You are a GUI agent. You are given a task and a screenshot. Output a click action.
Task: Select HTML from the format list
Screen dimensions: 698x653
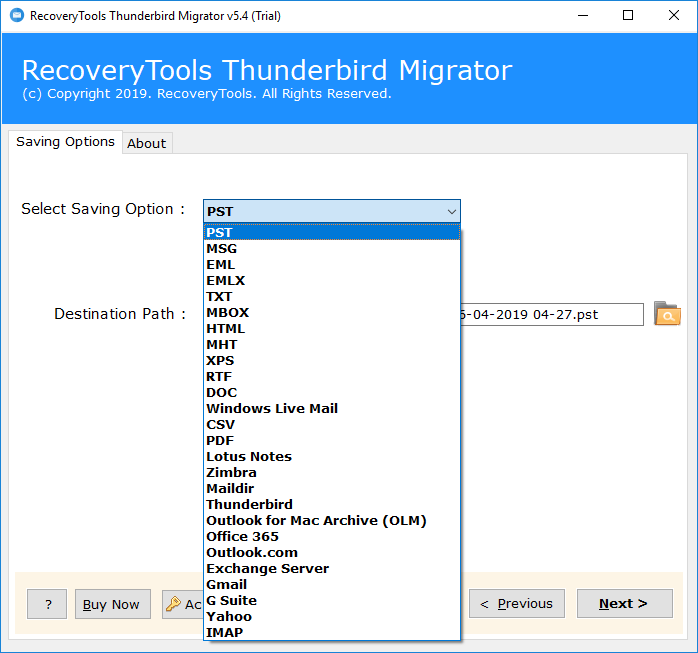332,329
